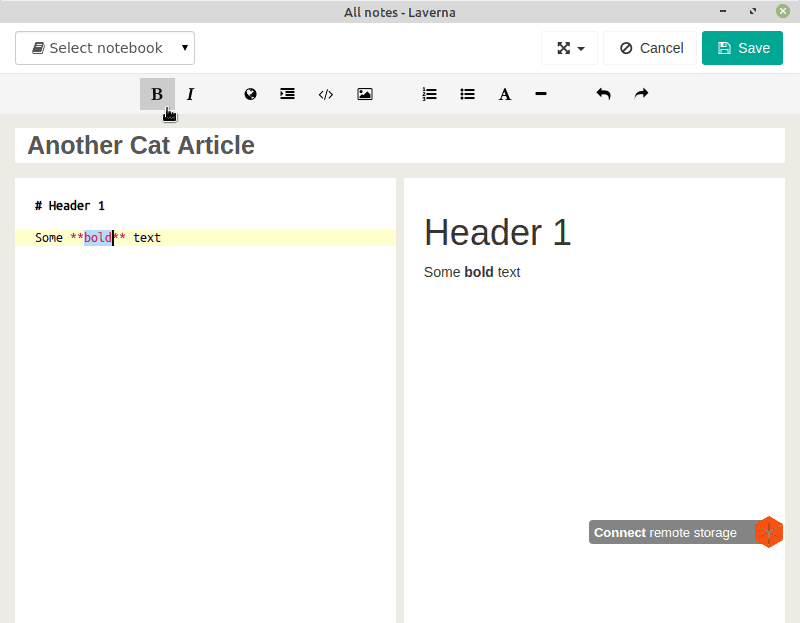Insert a blockquote using the indent icon

click(x=287, y=94)
